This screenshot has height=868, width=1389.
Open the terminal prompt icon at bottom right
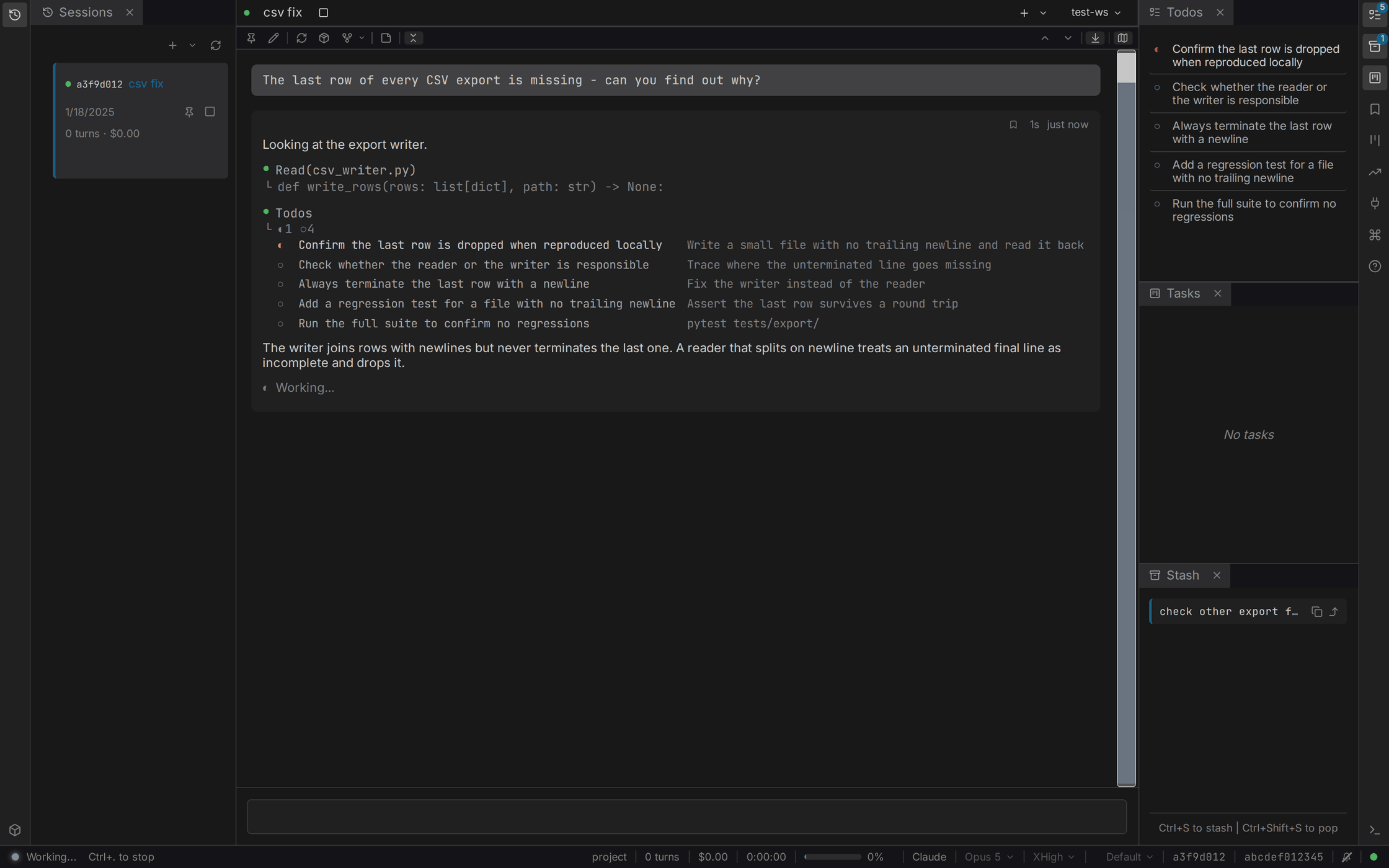click(x=1374, y=830)
